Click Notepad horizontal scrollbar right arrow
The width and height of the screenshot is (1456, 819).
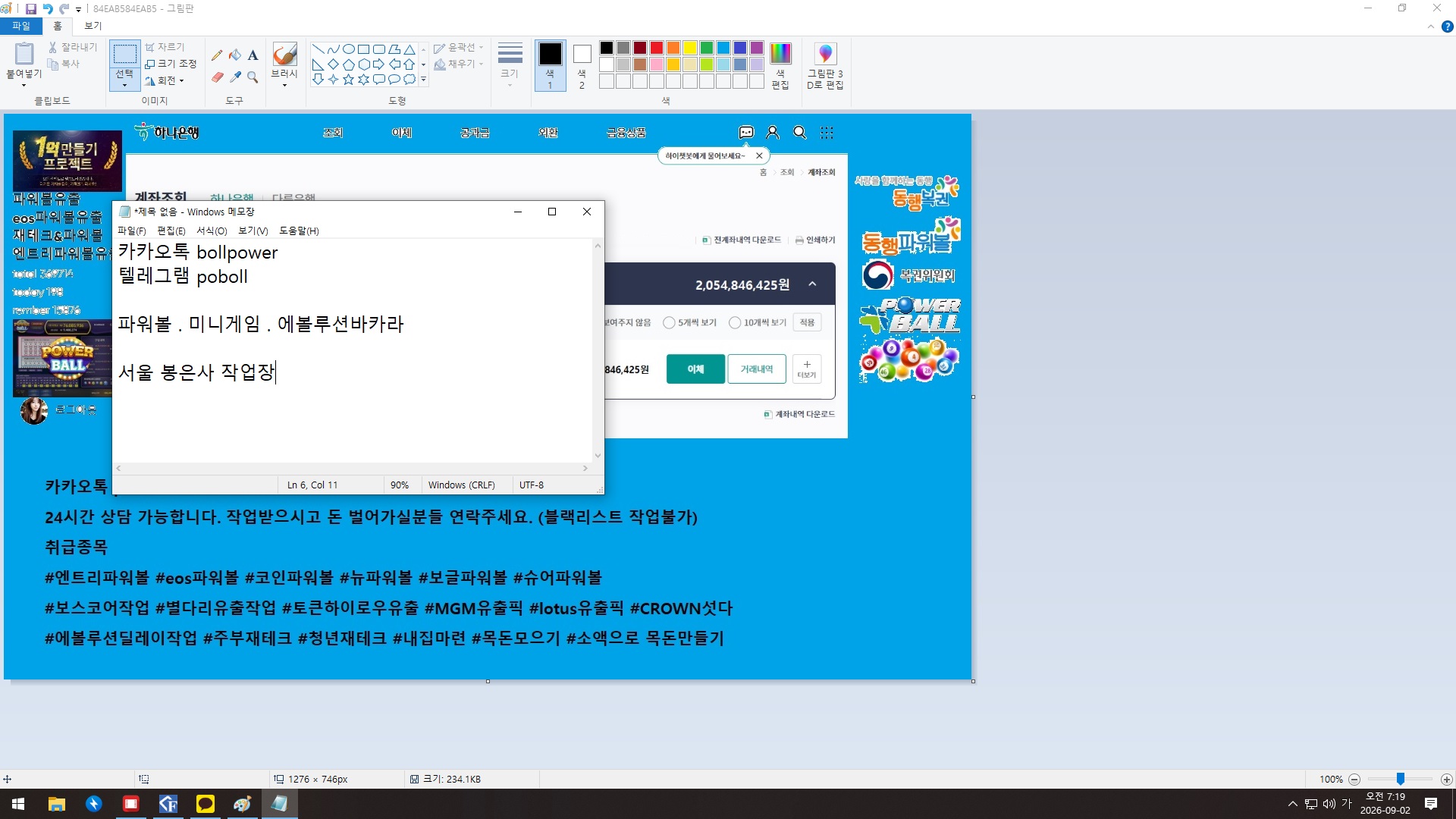585,469
